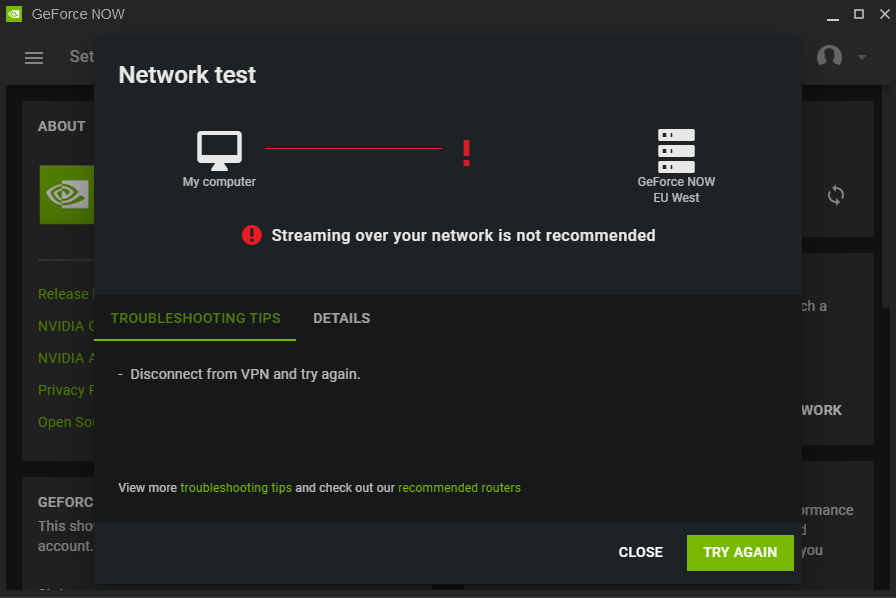Switch to the Details tab
This screenshot has height=598, width=896.
pyautogui.click(x=341, y=318)
